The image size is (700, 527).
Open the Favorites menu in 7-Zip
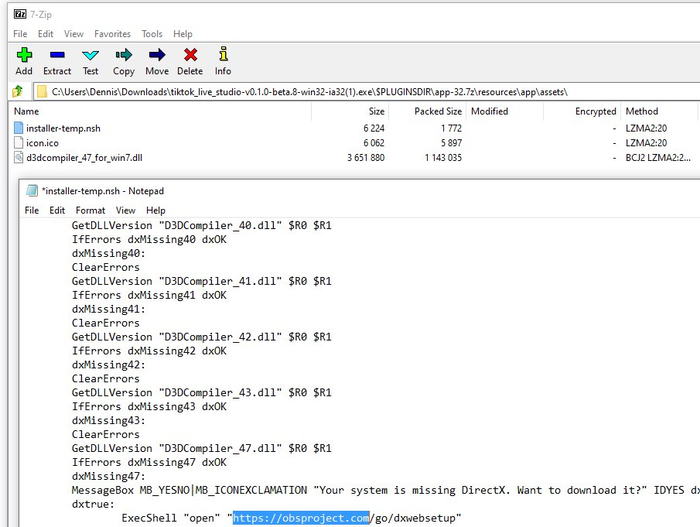(112, 34)
